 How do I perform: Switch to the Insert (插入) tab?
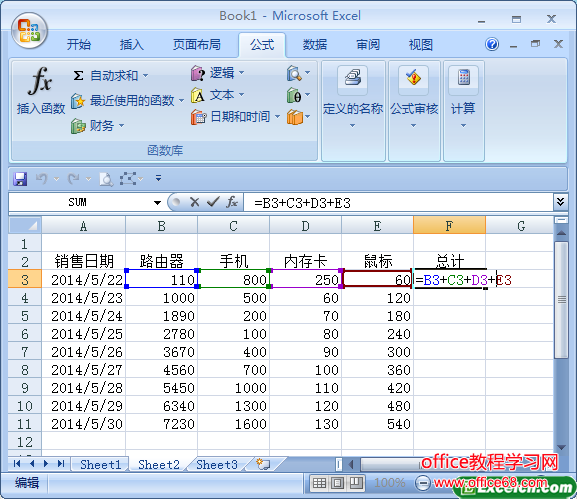131,45
